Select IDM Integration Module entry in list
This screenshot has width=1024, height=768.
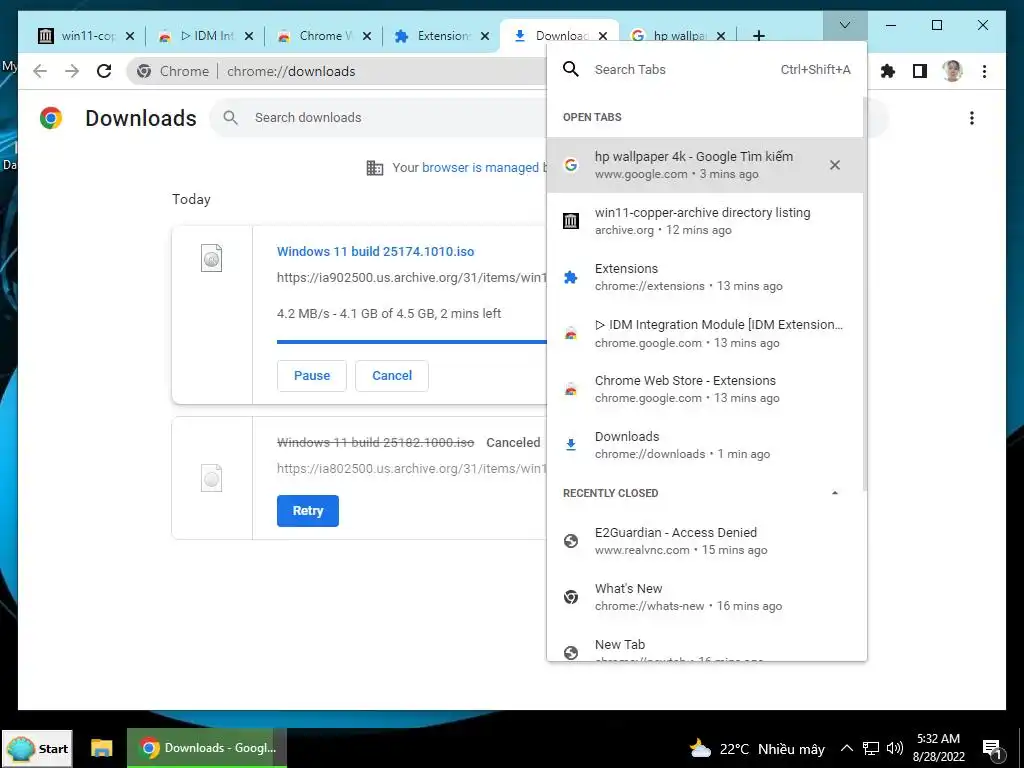coord(705,333)
